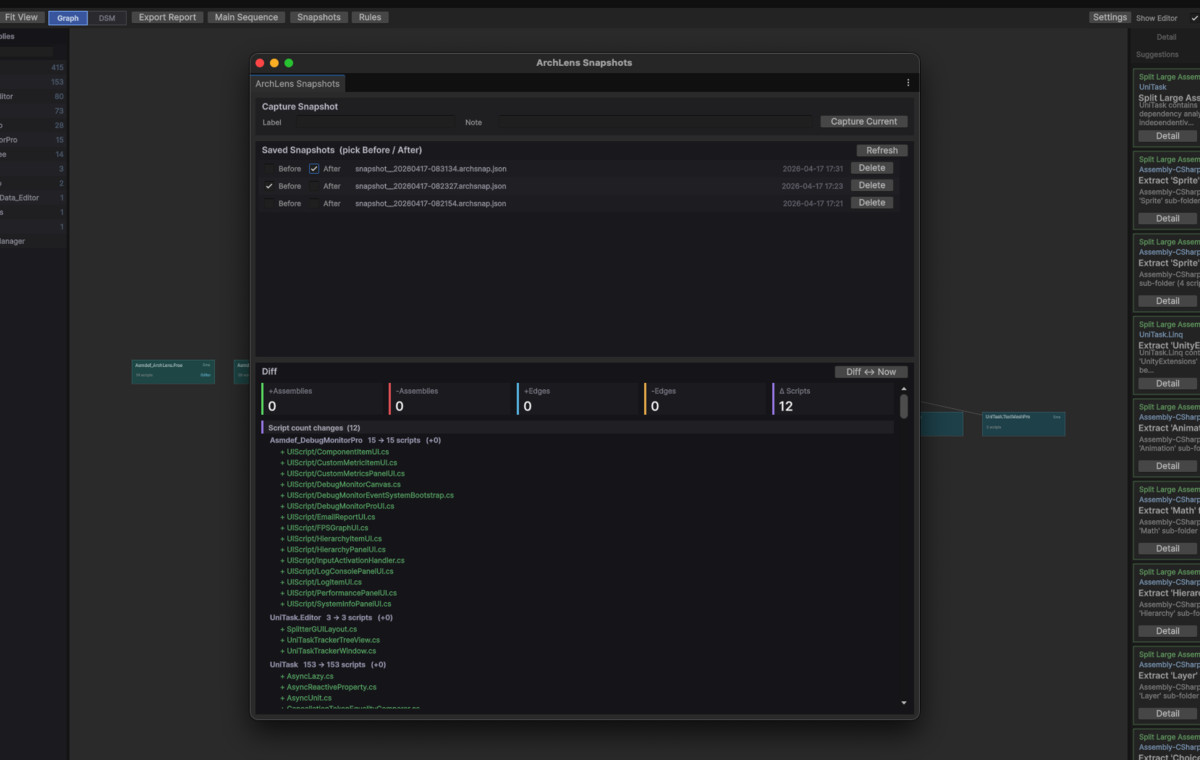The width and height of the screenshot is (1200, 760).
Task: Switch to the Graph view tab
Action: [x=68, y=18]
